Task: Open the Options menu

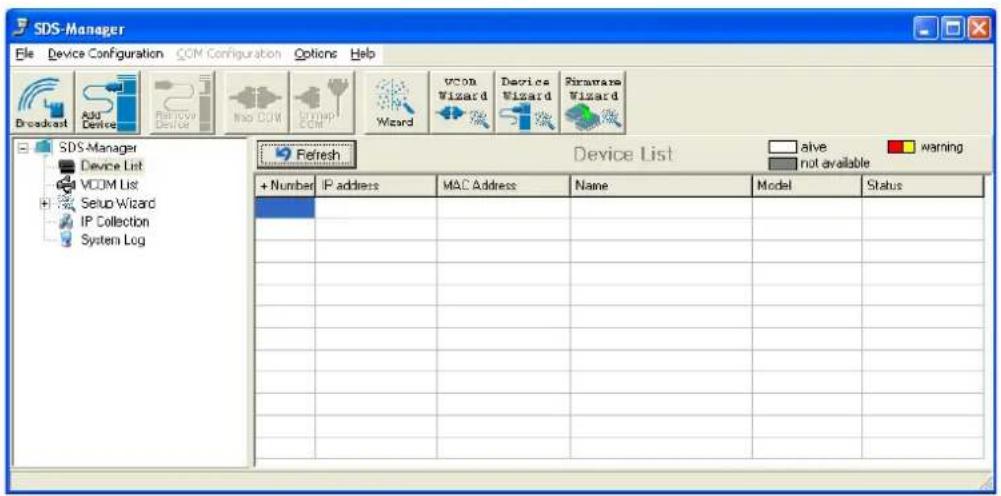Action: tap(315, 54)
